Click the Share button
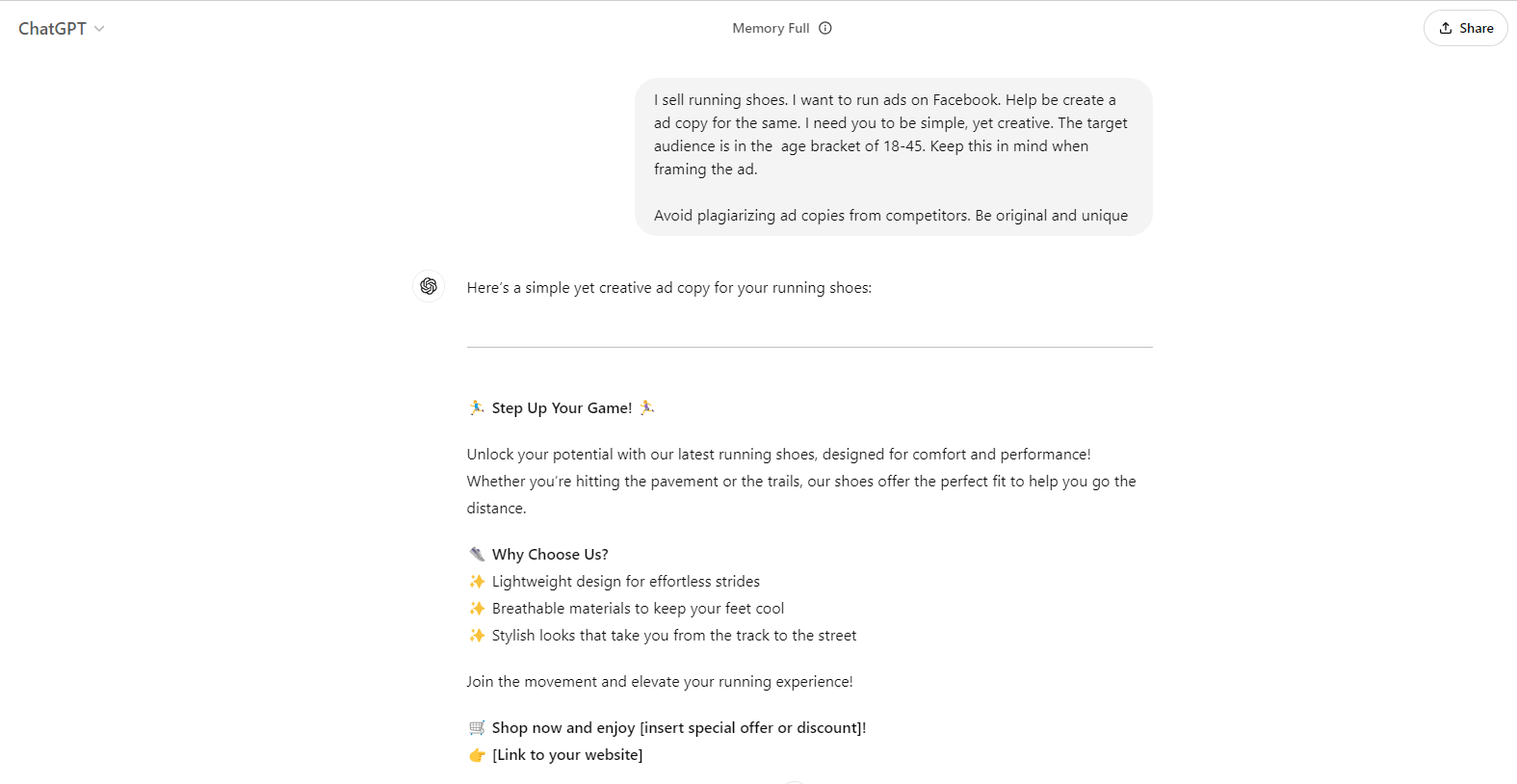1517x784 pixels. (x=1465, y=28)
